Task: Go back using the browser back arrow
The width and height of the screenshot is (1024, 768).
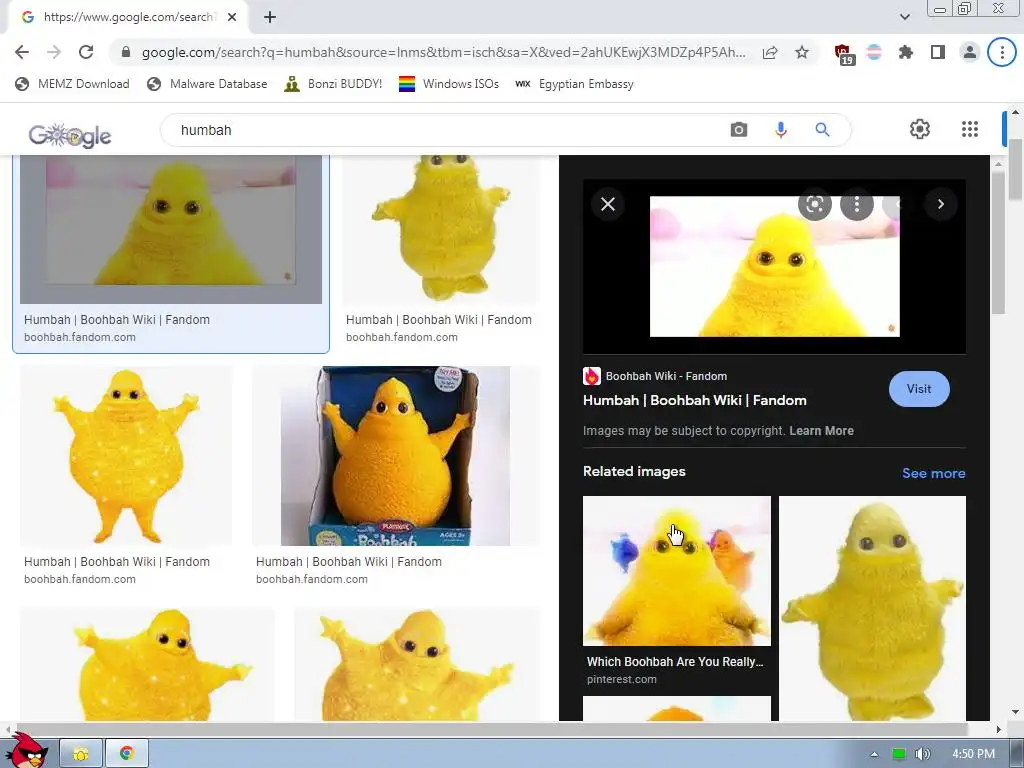Action: [x=22, y=52]
